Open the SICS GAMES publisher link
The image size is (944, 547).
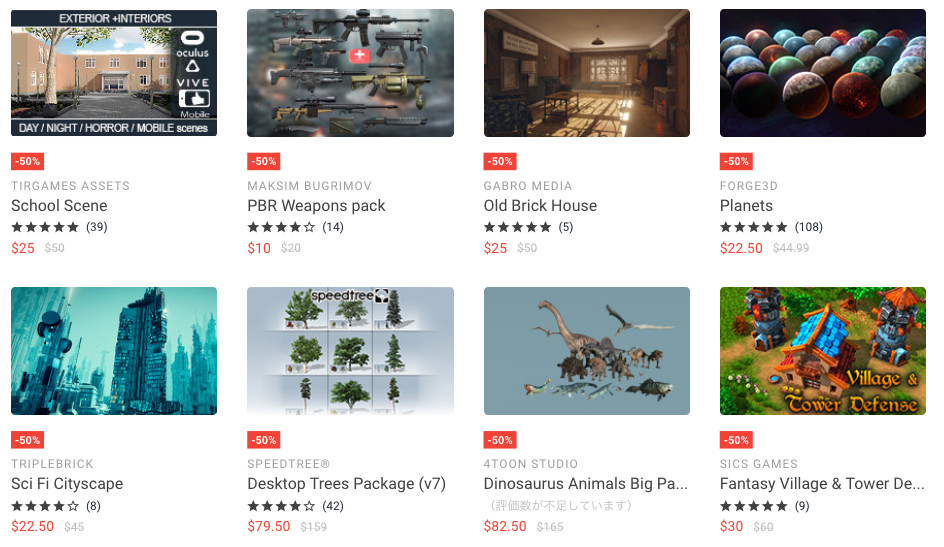(759, 464)
